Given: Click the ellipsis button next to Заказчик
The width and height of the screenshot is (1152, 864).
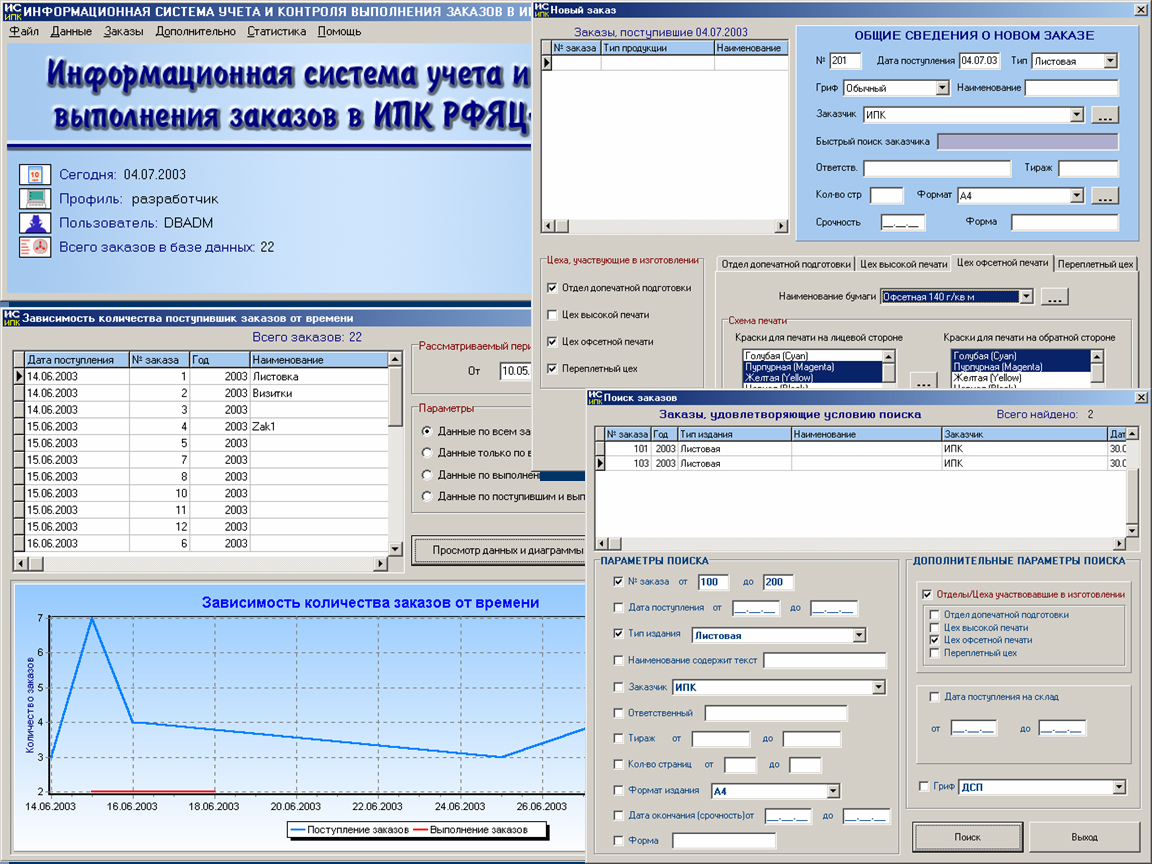Looking at the screenshot, I should coord(1104,115).
